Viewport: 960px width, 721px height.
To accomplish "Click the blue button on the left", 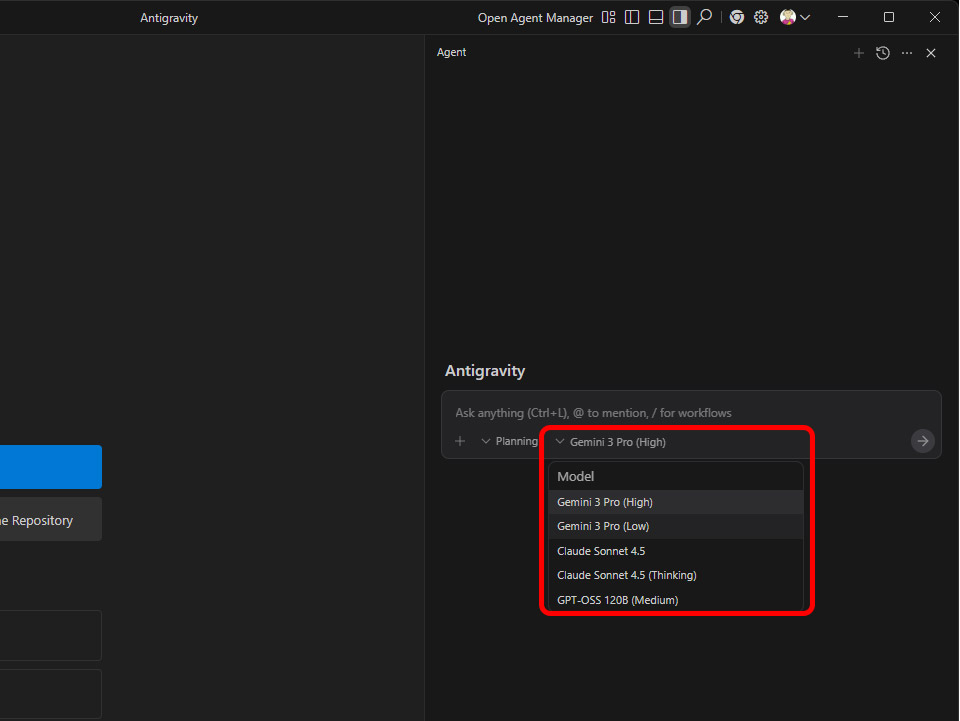I will pyautogui.click(x=51, y=467).
